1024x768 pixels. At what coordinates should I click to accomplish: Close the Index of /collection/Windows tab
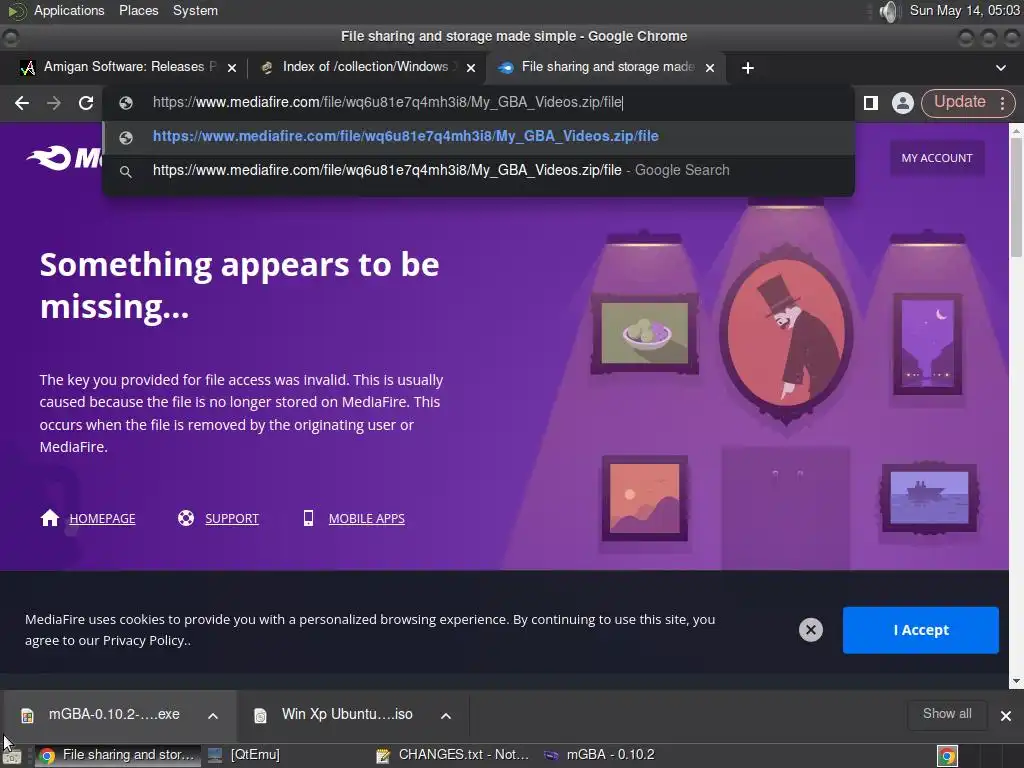(471, 68)
